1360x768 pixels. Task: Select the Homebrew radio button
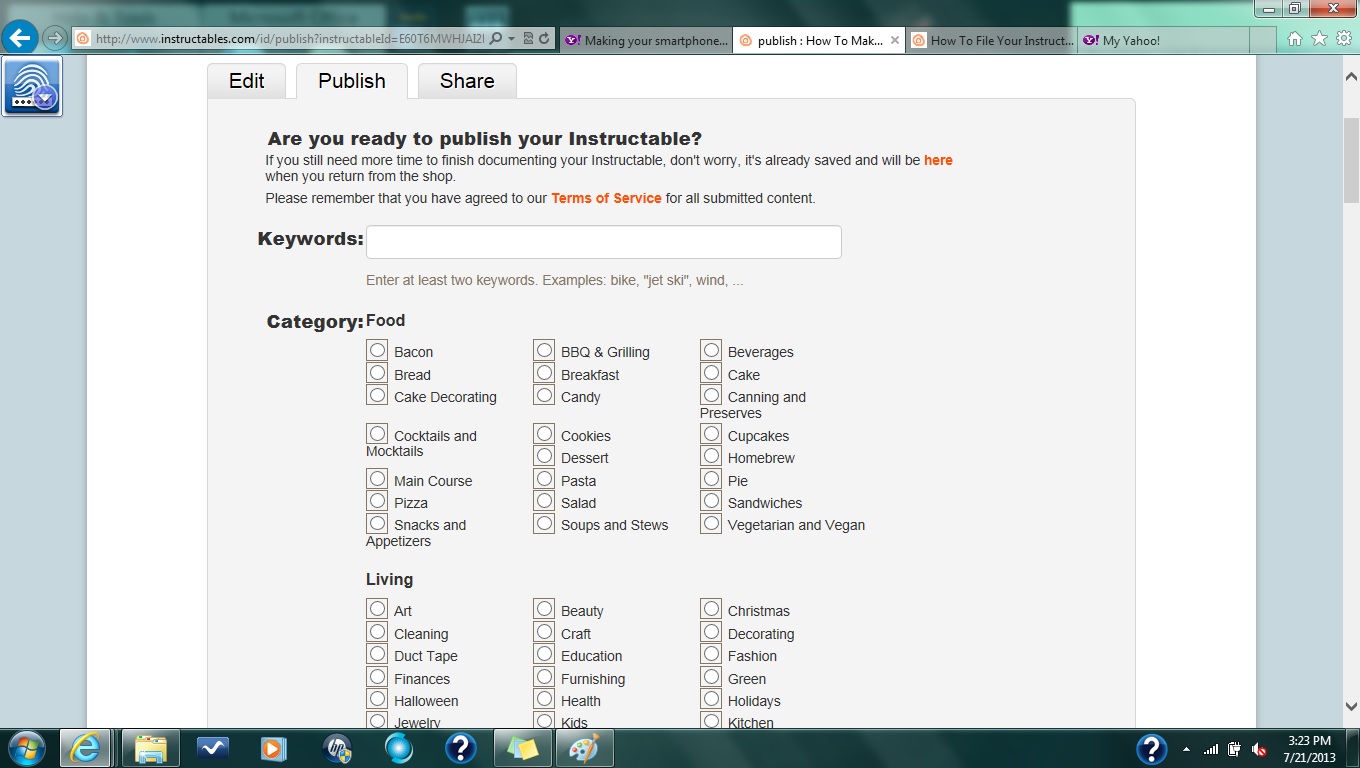pos(711,456)
